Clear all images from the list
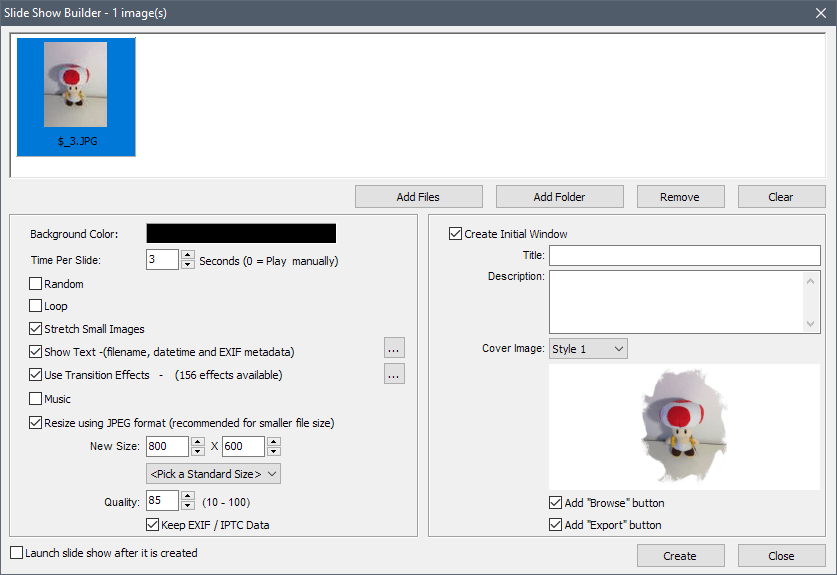The height and width of the screenshot is (575, 837). coord(781,197)
